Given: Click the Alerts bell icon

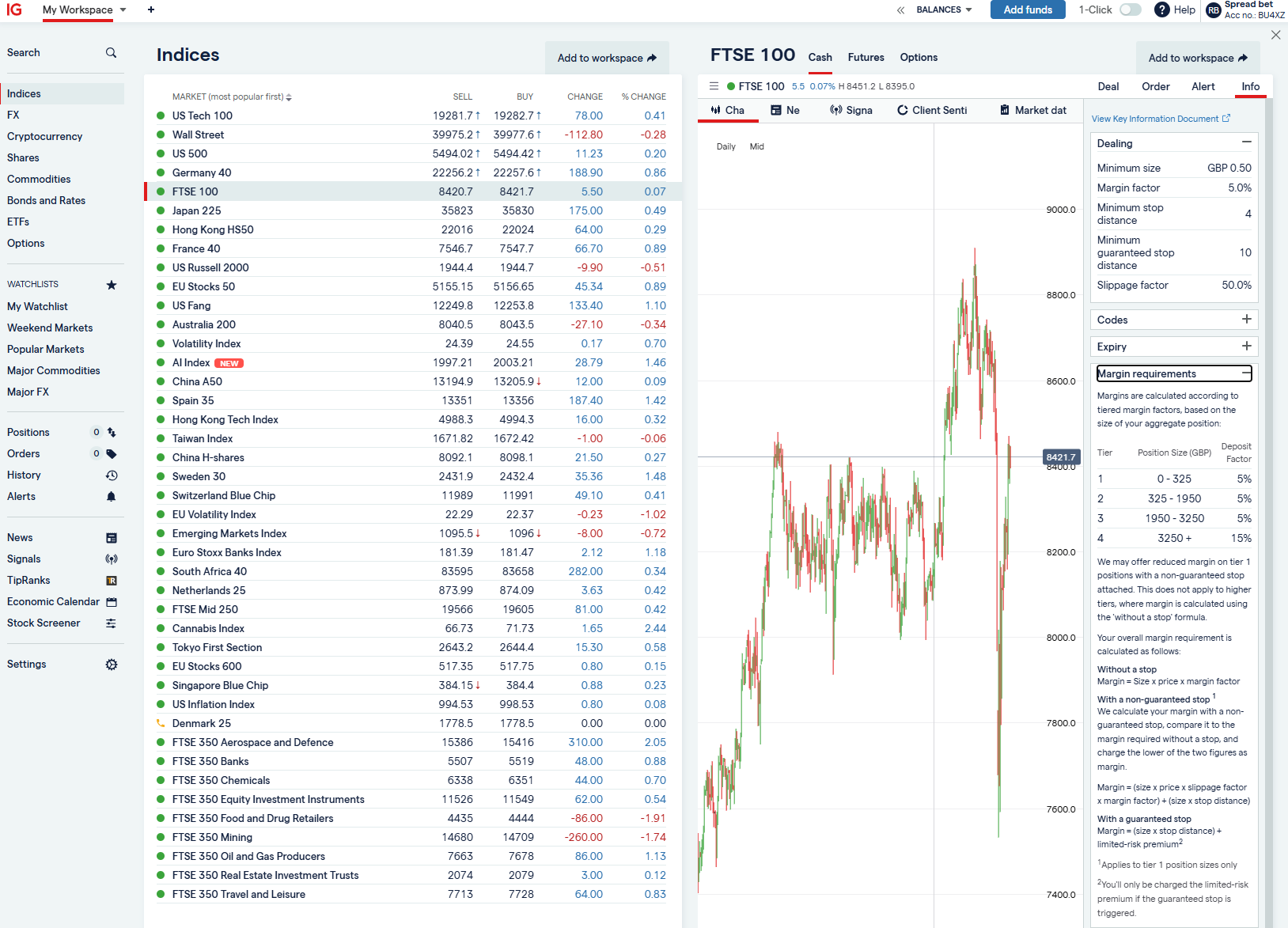Looking at the screenshot, I should 112,497.
